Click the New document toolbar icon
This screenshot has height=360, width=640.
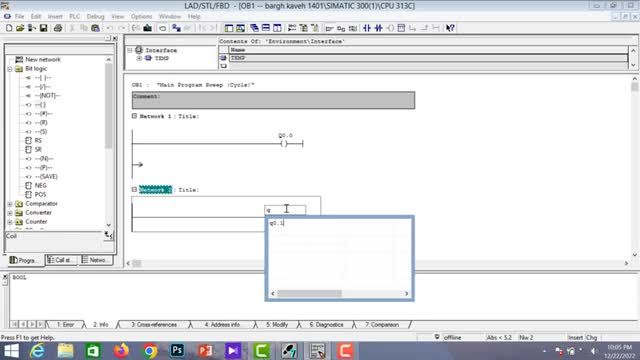pyautogui.click(x=9, y=28)
